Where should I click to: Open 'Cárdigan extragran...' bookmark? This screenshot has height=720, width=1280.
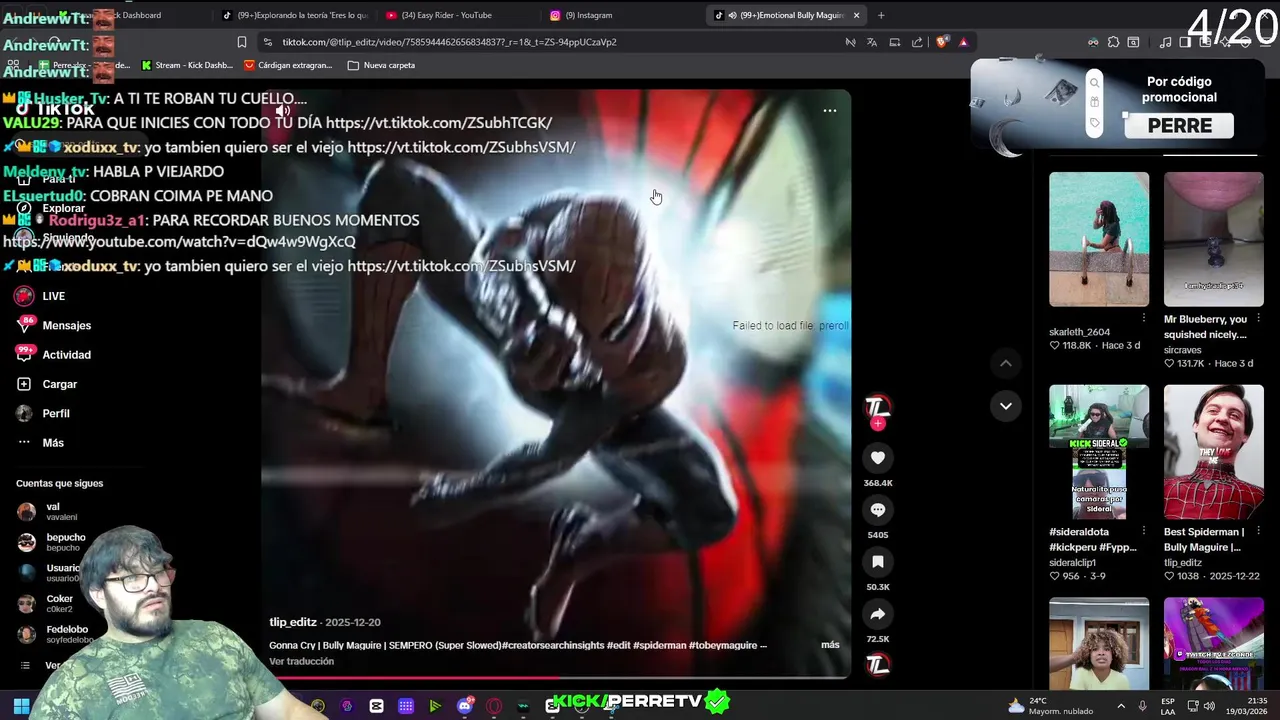[288, 65]
